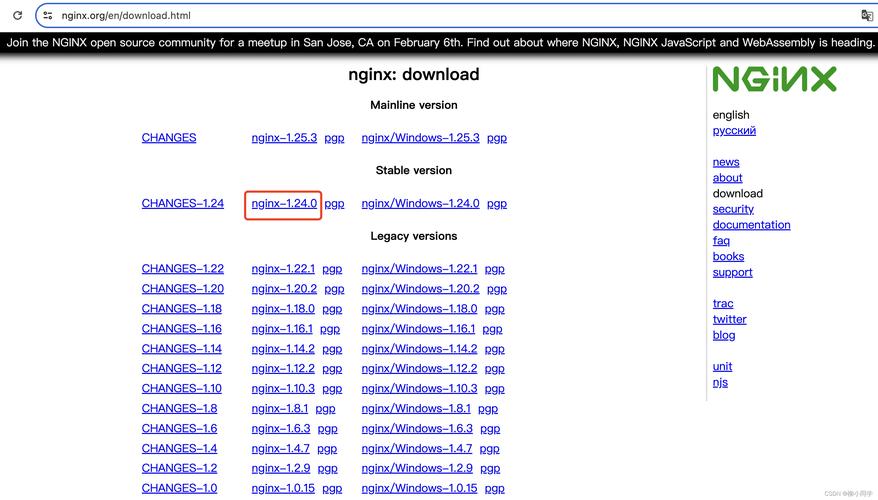
Task: Download nginx/Windows-1.22.1
Action: 419,269
